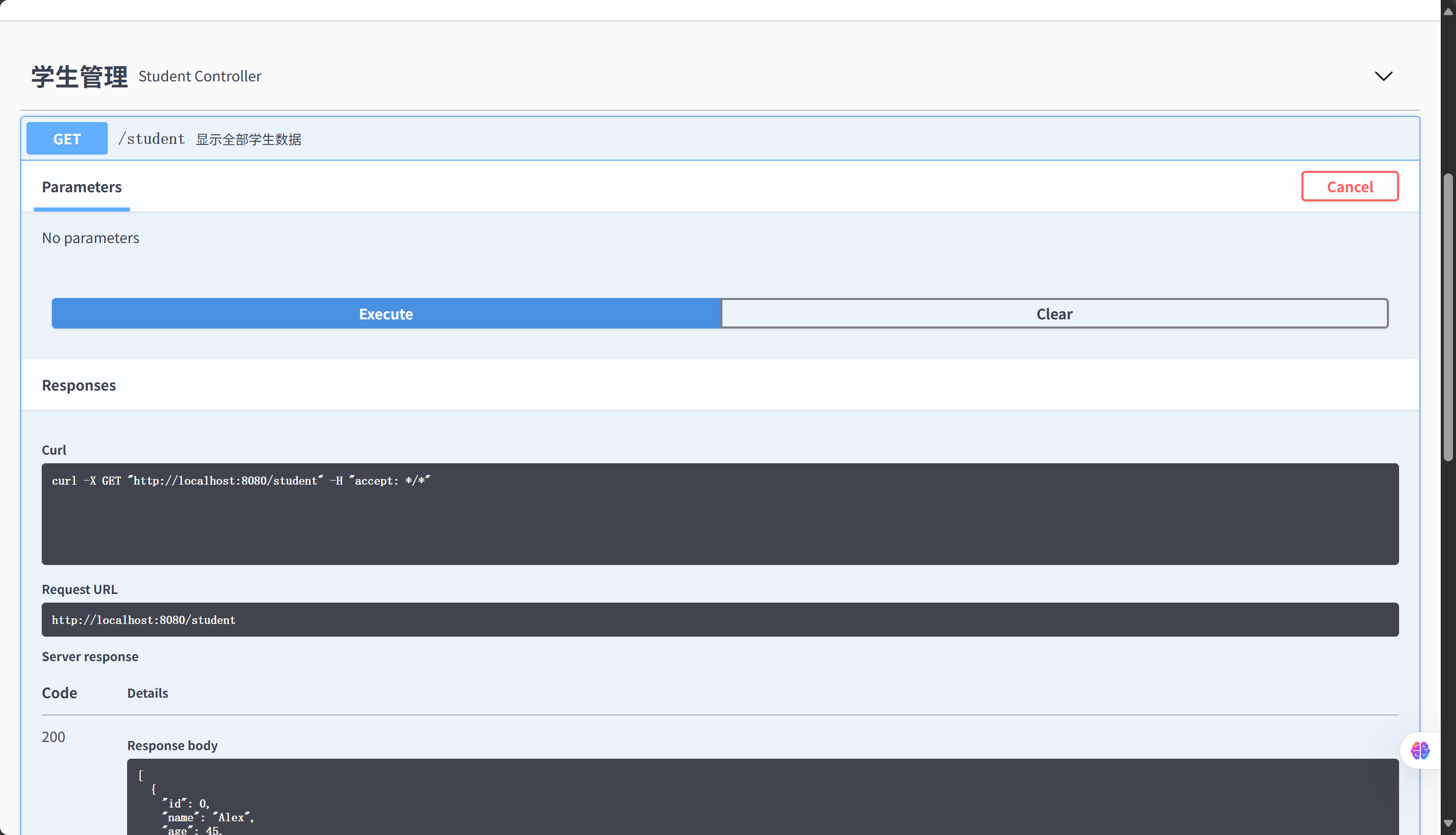Click the Clear button
This screenshot has width=1456, height=835.
pos(1054,313)
